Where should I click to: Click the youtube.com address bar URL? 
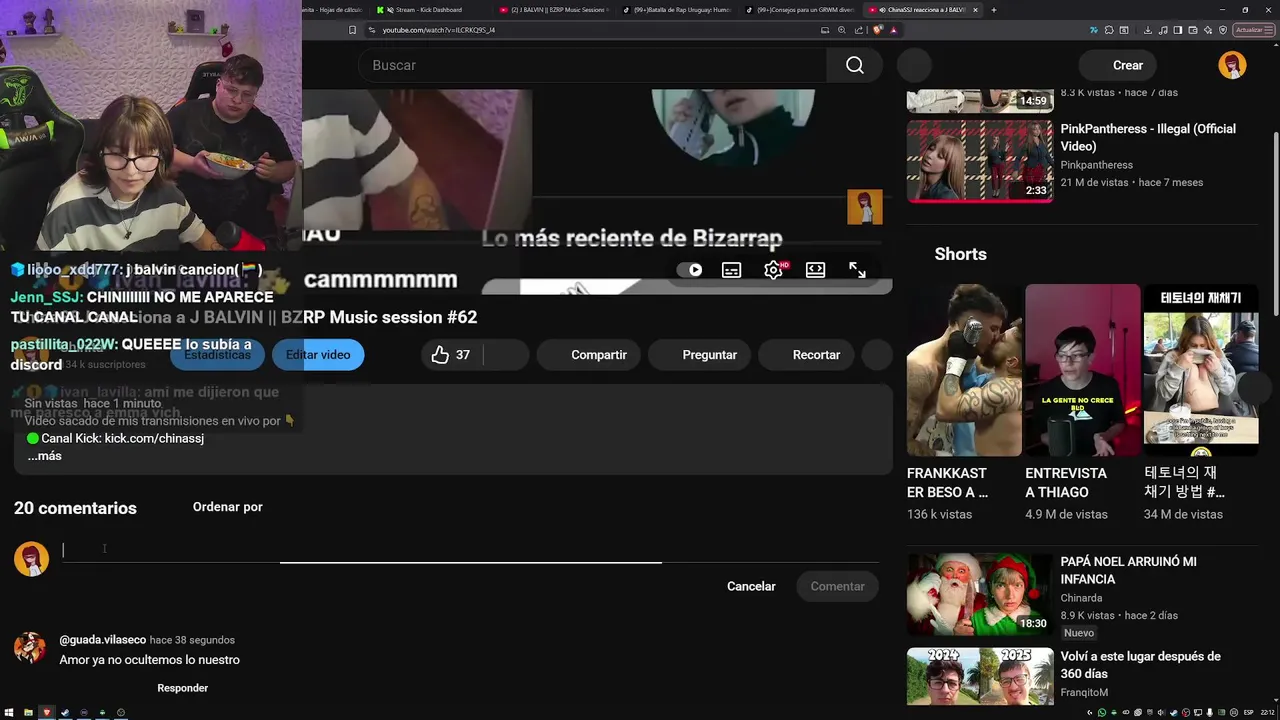click(438, 30)
